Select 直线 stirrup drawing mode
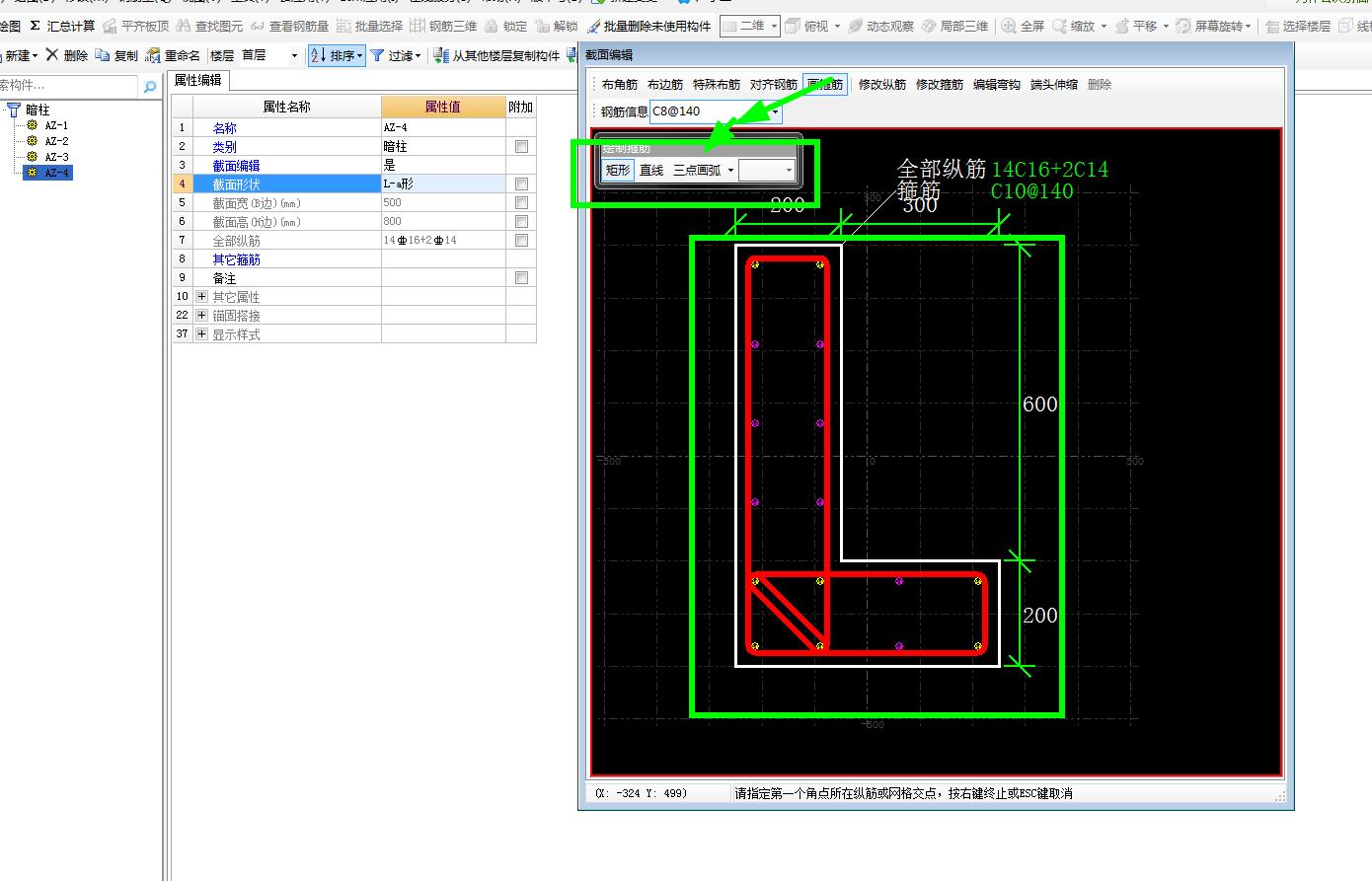Viewport: 1372px width, 881px height. point(651,171)
